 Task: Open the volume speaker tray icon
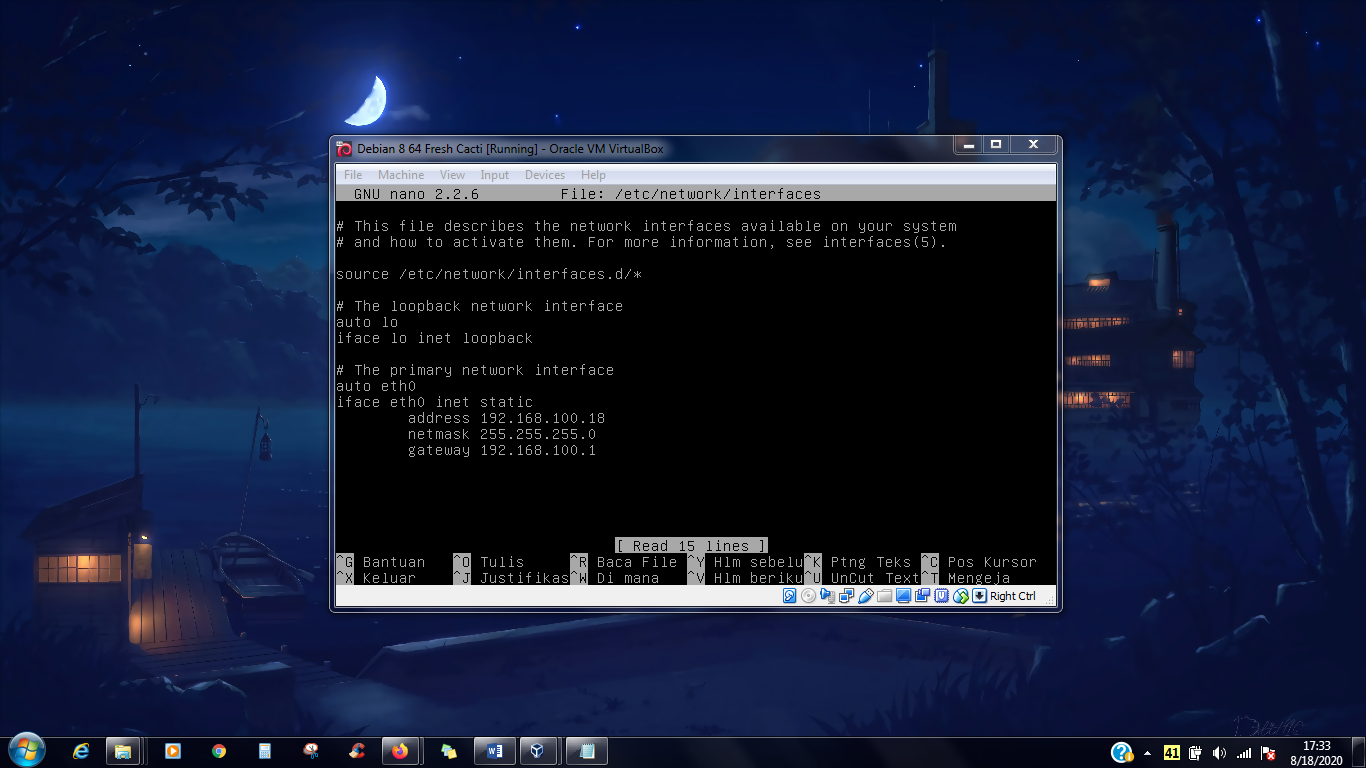click(1219, 753)
